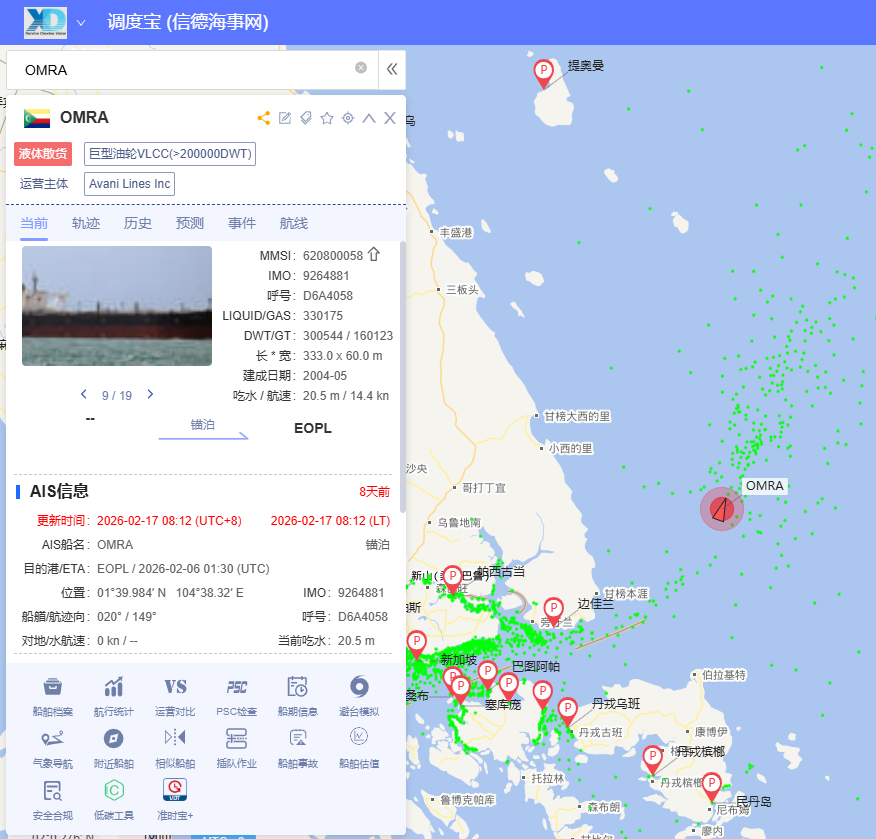Toggle the favorite star for OMRA
Screen dimensions: 876x839
[x=327, y=118]
